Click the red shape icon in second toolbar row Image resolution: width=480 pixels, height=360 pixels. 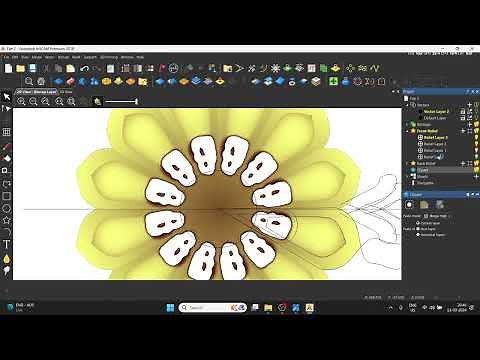tap(71, 81)
